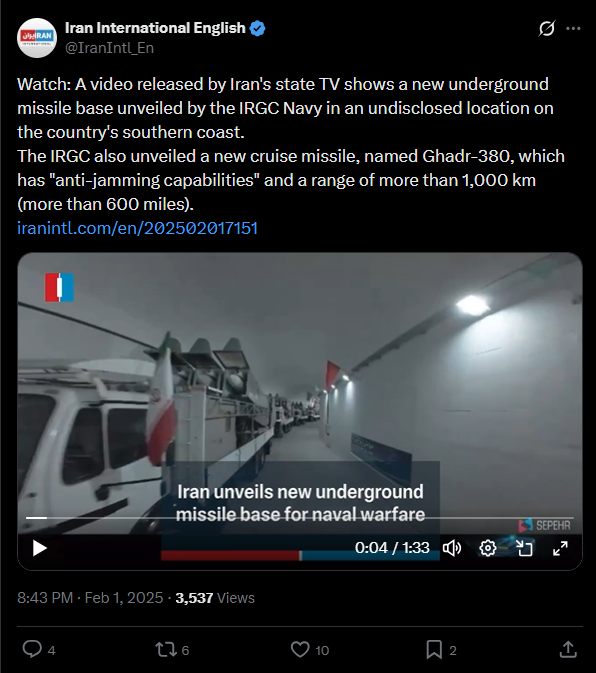Open the more options ellipsis menu
596x673 pixels.
pyautogui.click(x=573, y=29)
